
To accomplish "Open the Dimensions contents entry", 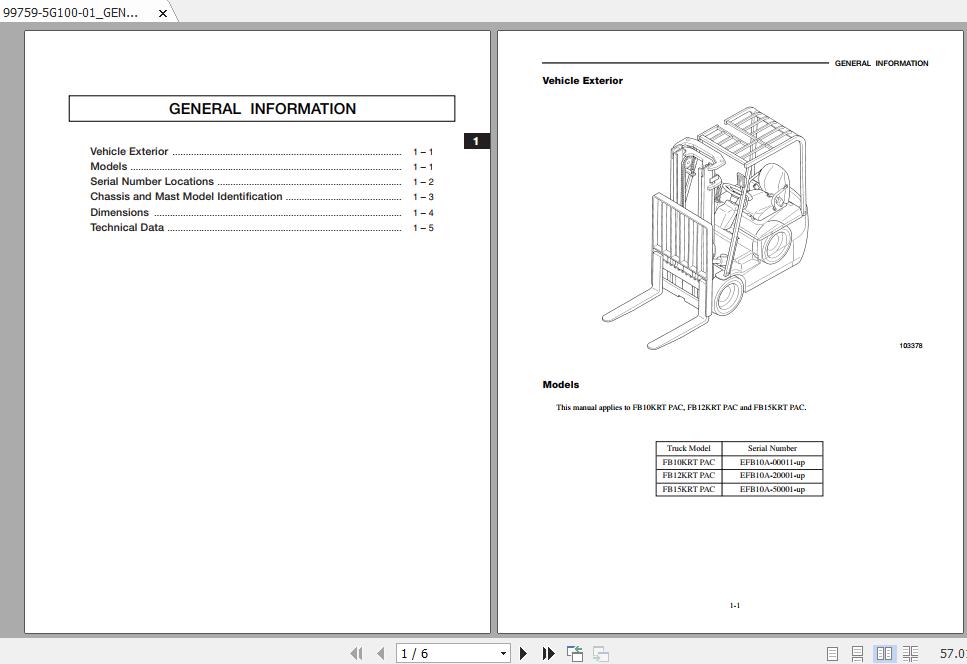I will (x=119, y=212).
